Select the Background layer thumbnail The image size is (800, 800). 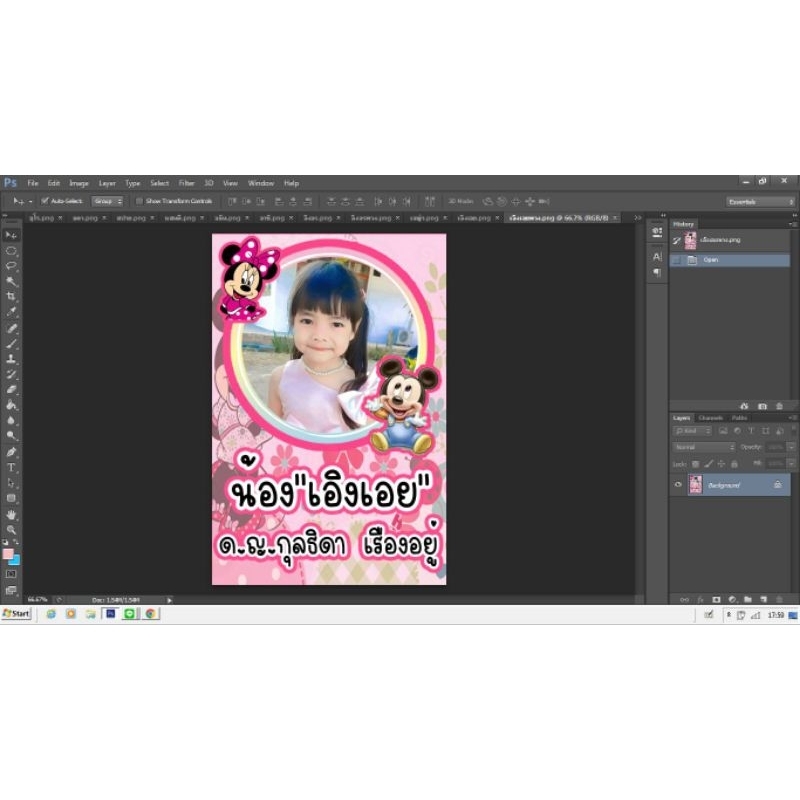tap(695, 485)
